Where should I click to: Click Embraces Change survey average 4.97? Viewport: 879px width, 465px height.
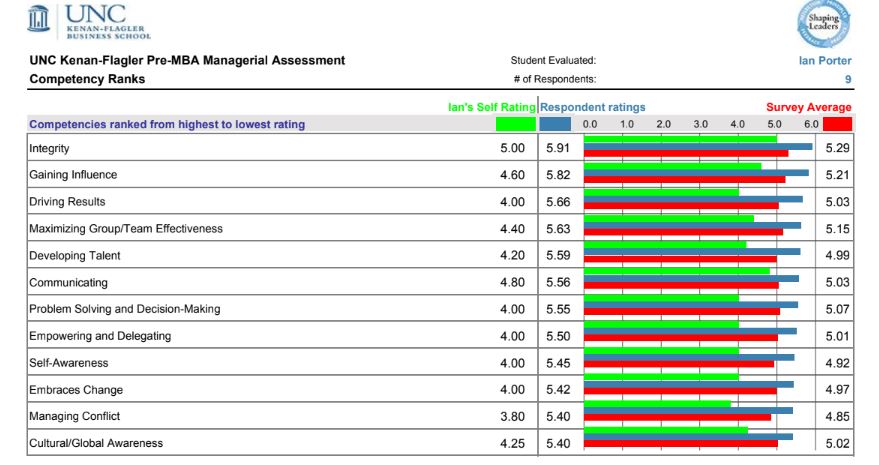(838, 389)
